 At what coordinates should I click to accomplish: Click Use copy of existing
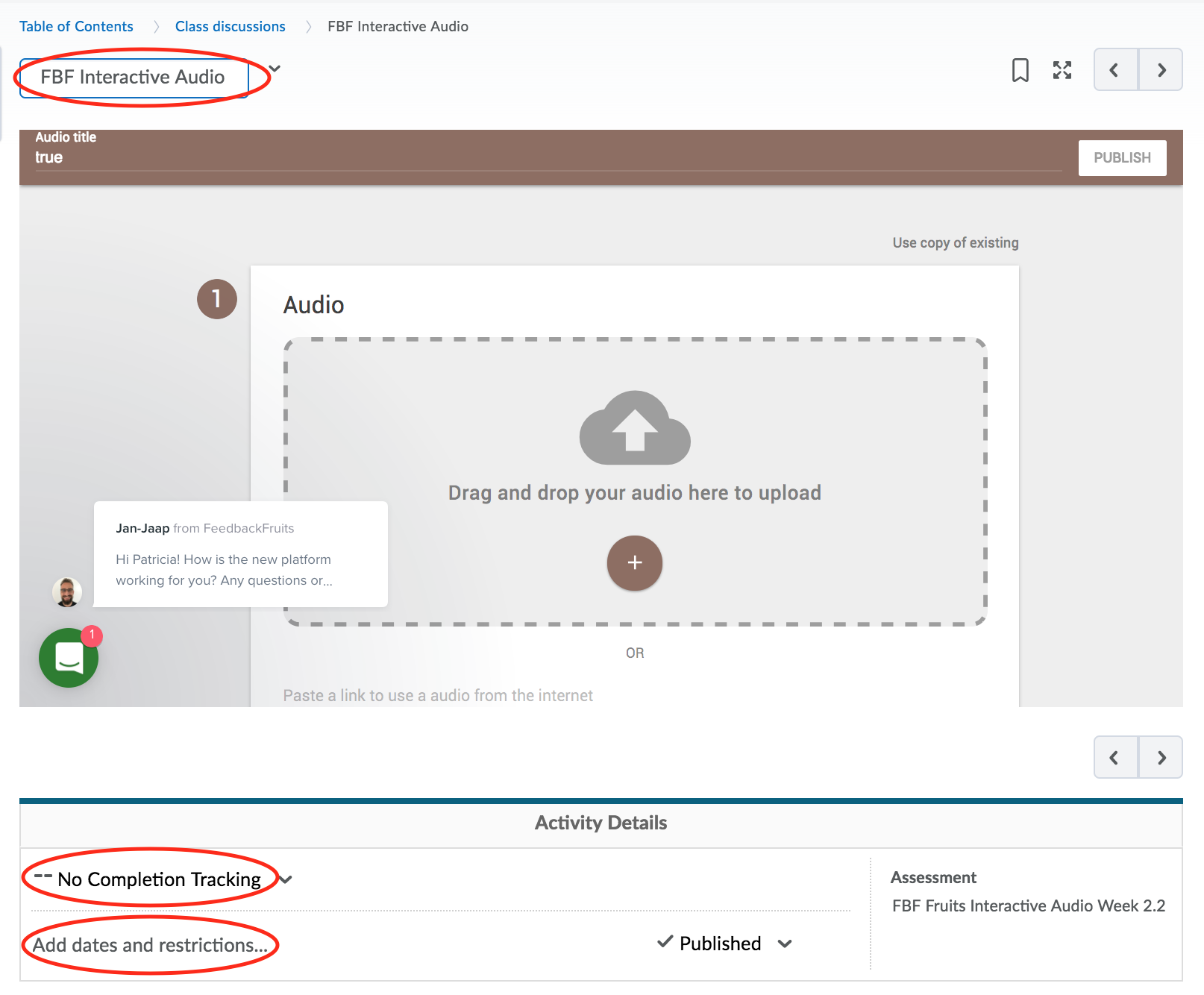(955, 242)
